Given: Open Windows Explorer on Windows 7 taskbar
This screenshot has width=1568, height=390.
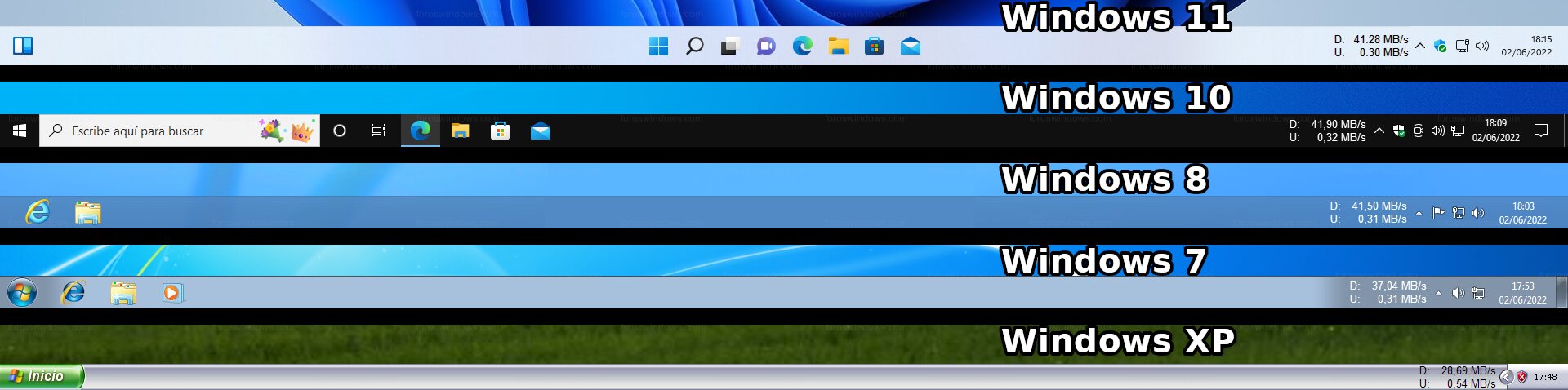Looking at the screenshot, I should (123, 293).
